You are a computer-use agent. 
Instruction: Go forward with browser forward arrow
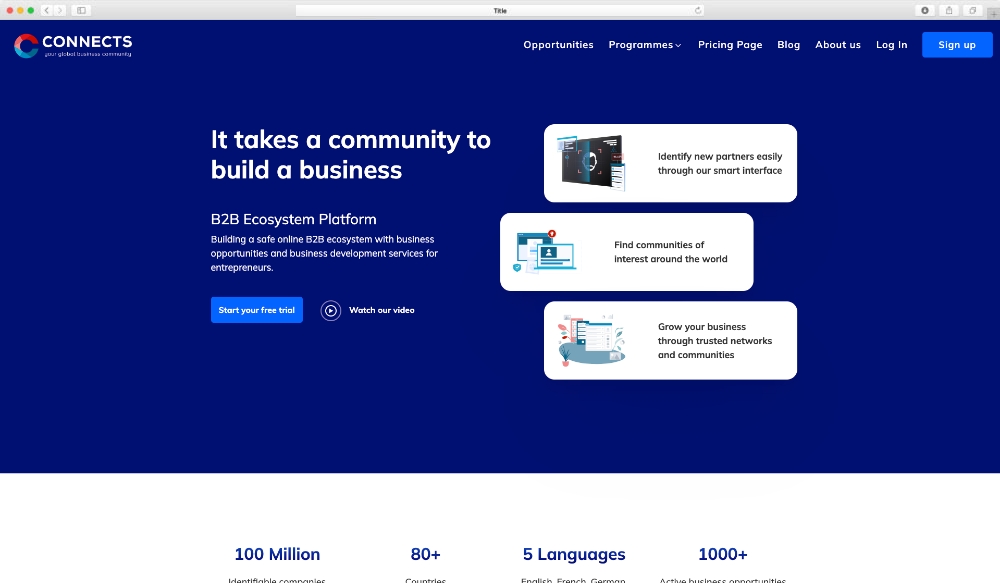click(60, 10)
